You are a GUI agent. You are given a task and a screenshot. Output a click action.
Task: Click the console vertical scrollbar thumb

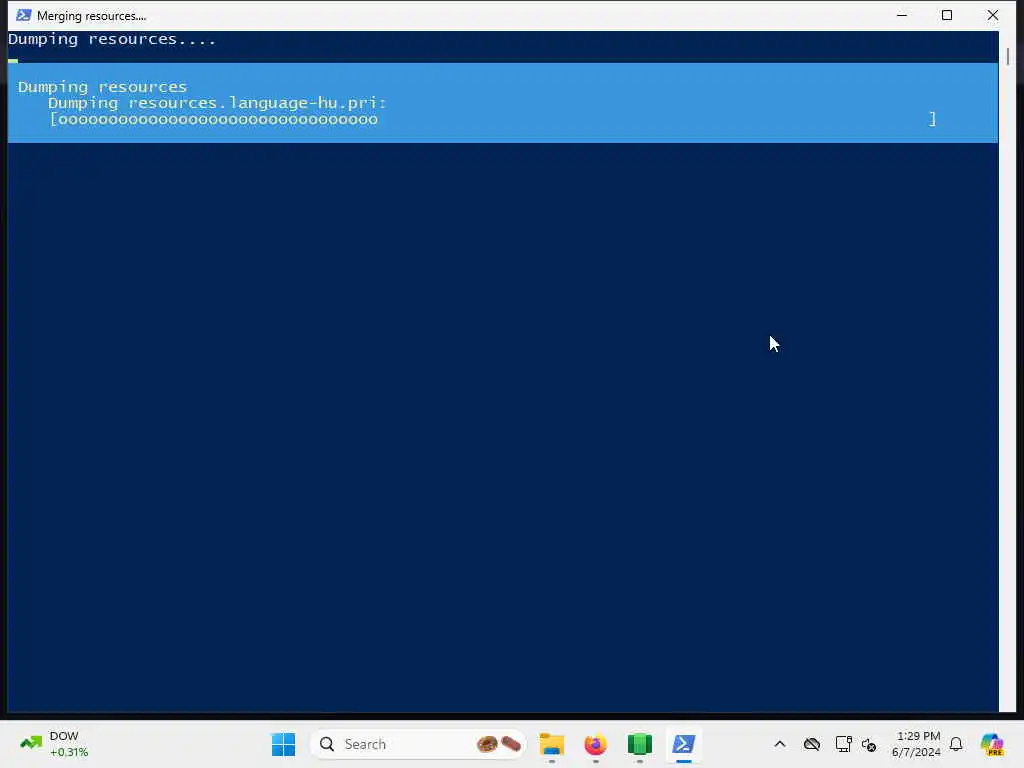click(x=1008, y=56)
